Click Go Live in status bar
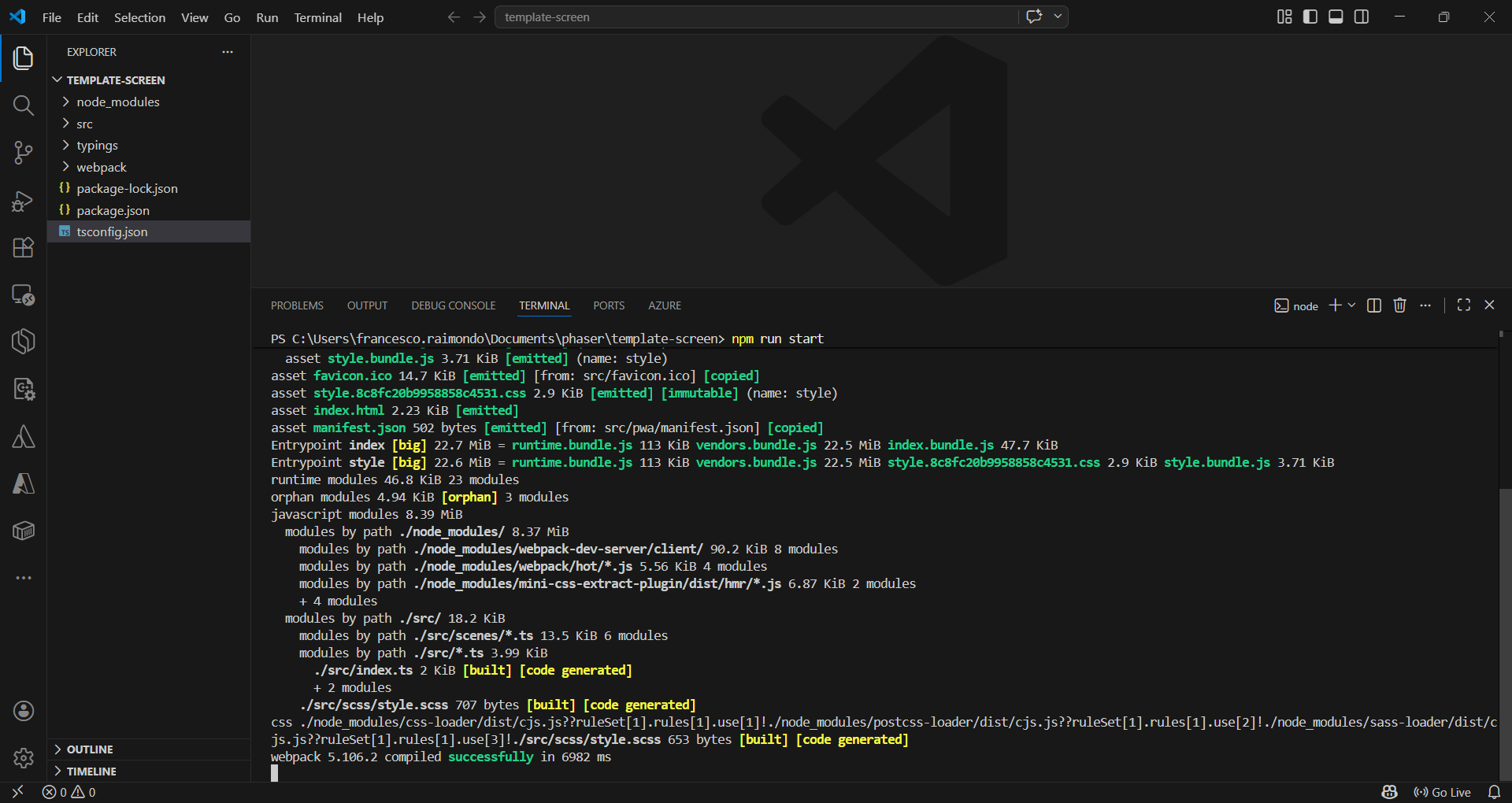The image size is (1512, 803). coord(1443,792)
